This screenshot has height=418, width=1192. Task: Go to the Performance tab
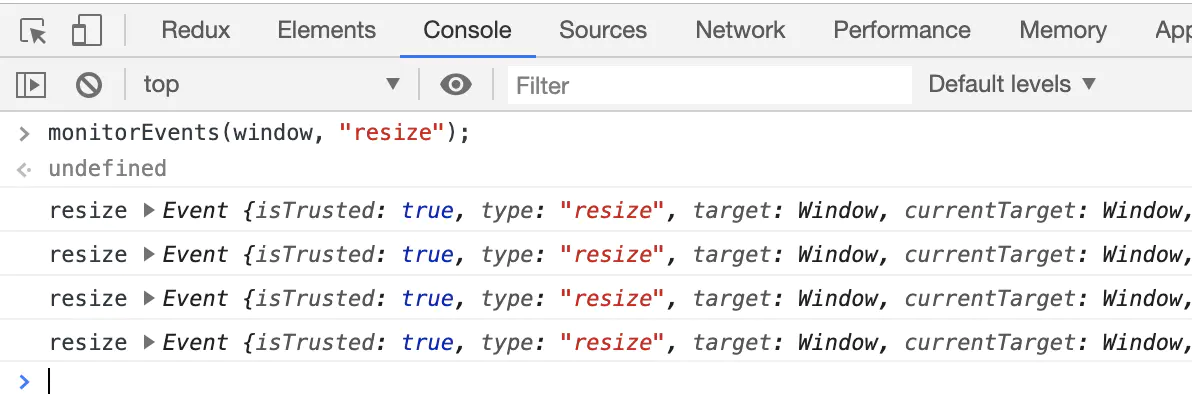click(x=902, y=30)
